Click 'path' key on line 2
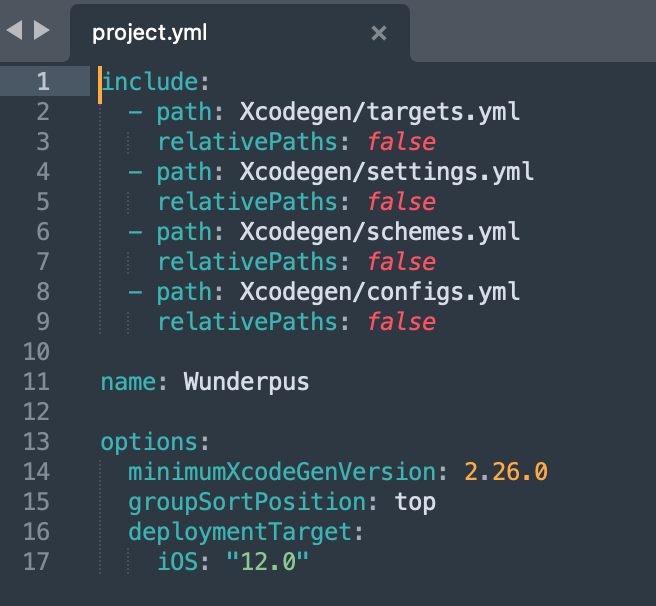Viewport: 656px width, 606px height. [x=184, y=113]
